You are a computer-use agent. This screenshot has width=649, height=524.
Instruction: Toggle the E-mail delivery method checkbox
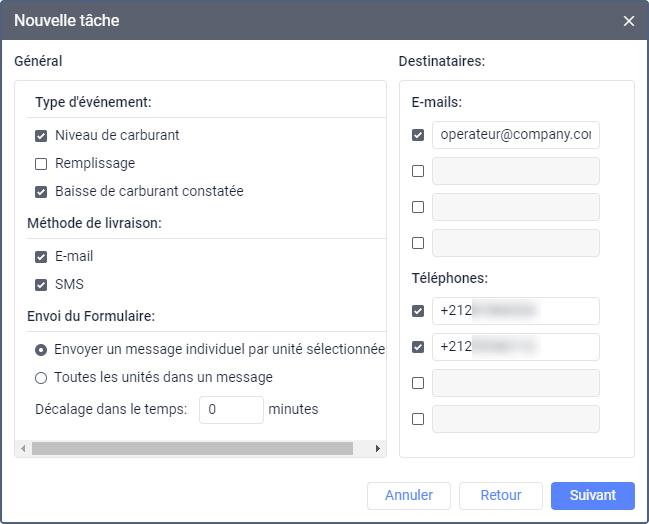[41, 257]
